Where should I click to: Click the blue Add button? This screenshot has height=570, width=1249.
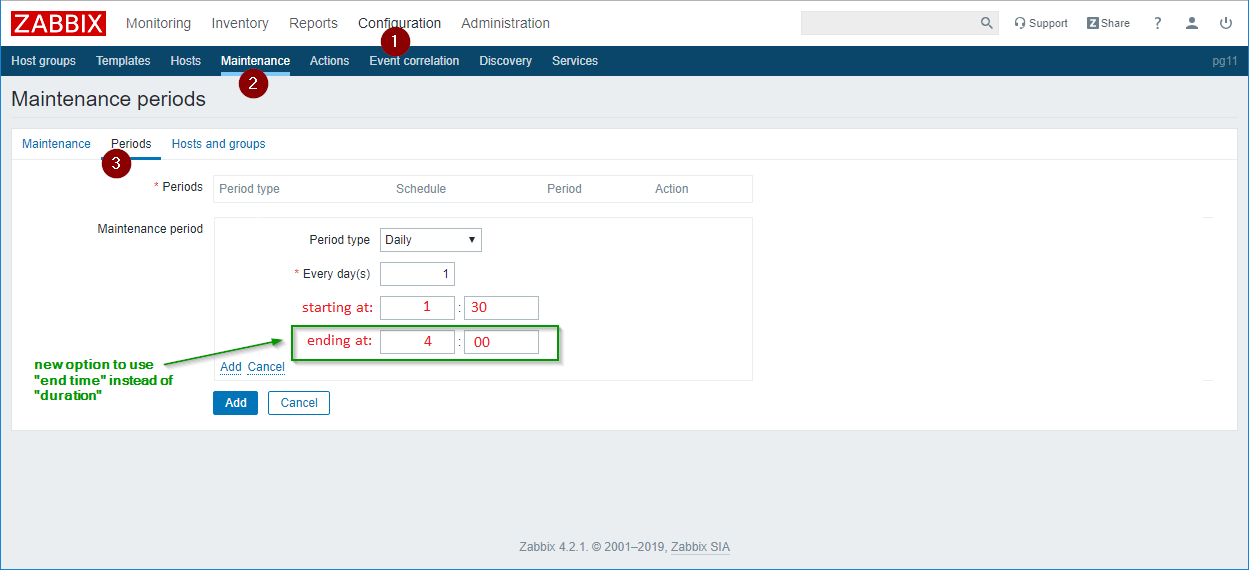click(235, 403)
